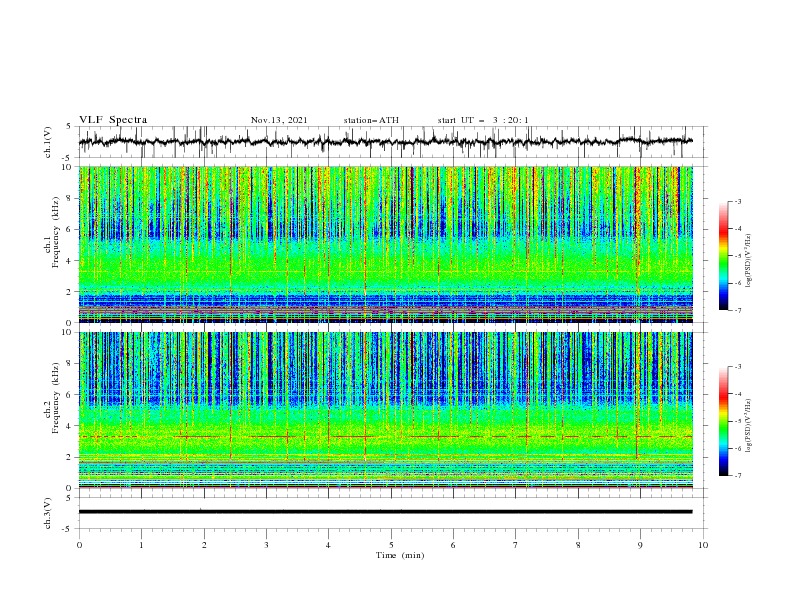
Task: Click the ch.1 'log(PSD)(V²/Hz)' colorbar label
Action: (x=748, y=261)
